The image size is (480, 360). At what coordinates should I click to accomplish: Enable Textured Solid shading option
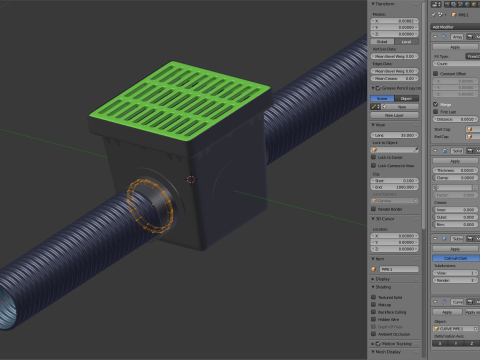(x=374, y=297)
